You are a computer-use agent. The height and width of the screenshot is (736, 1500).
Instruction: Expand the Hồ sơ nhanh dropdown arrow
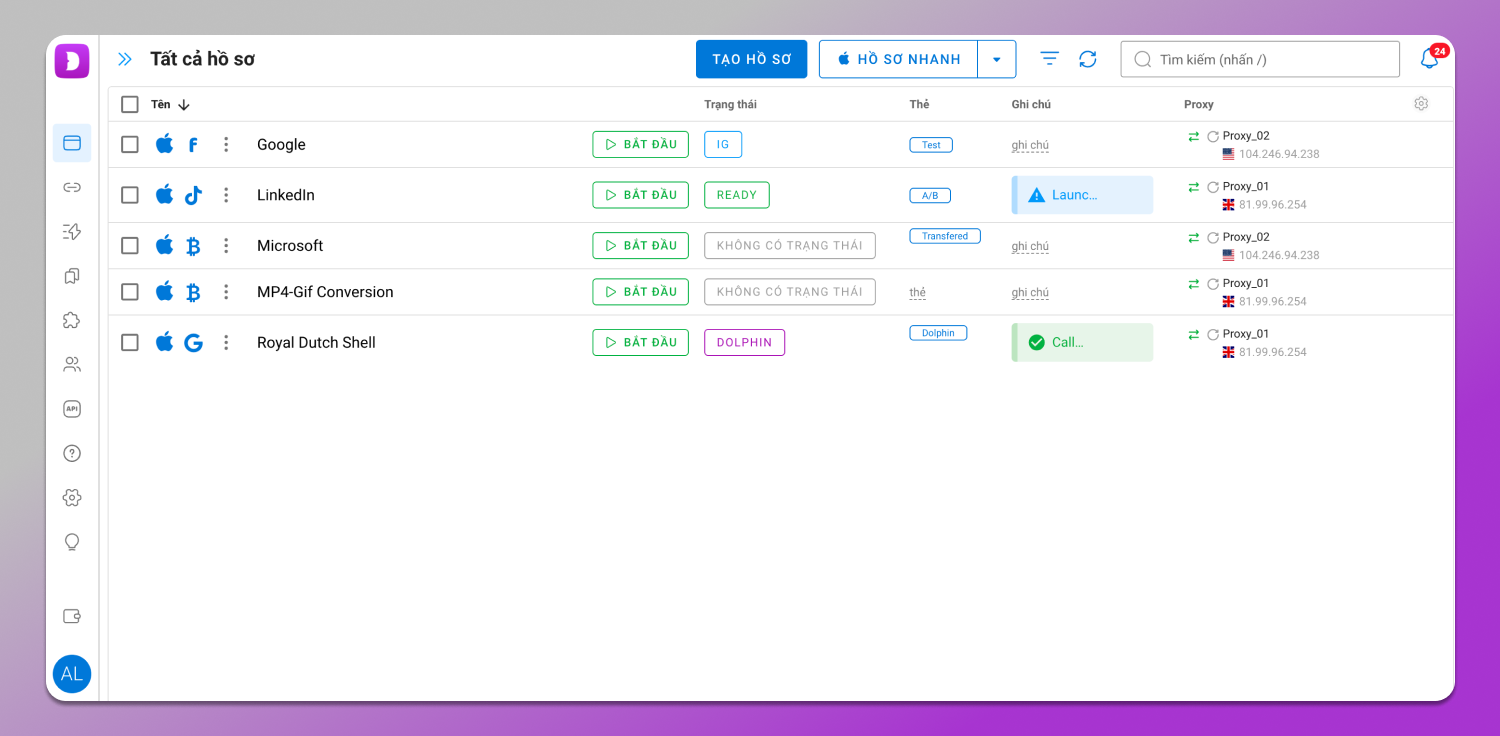click(x=996, y=60)
